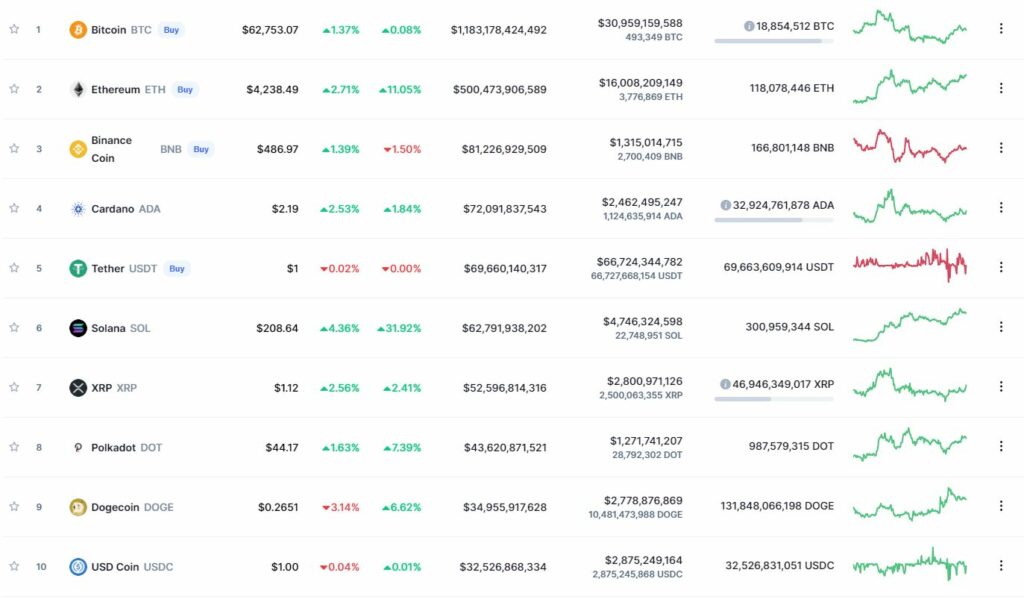Image resolution: width=1024 pixels, height=599 pixels.
Task: Click Cardano circulating supply progress bar
Action: [x=773, y=220]
